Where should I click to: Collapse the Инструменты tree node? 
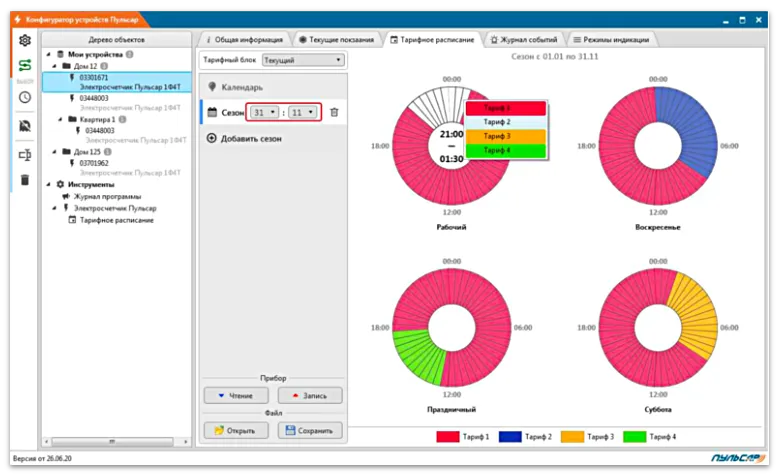coord(49,185)
